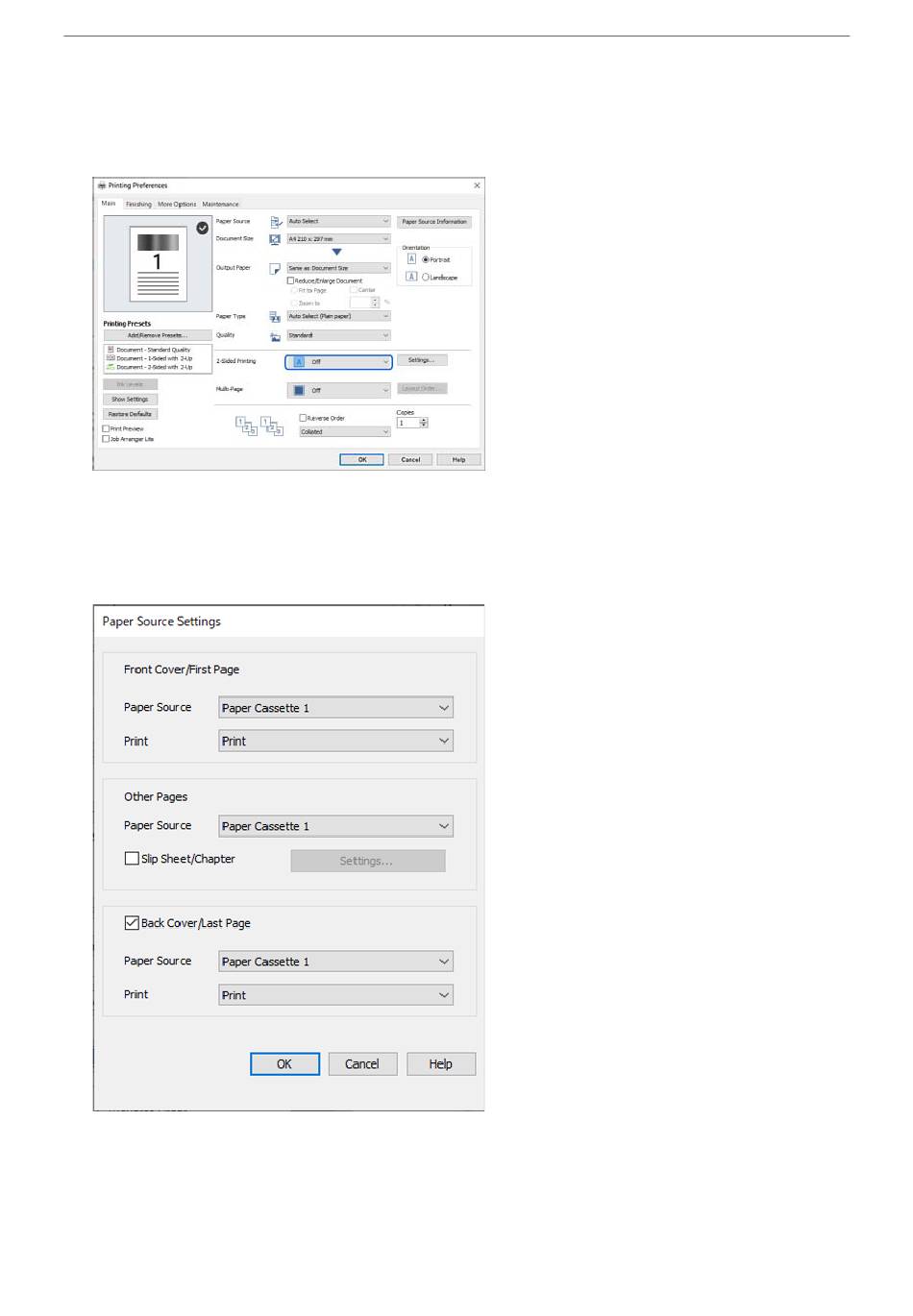This screenshot has width=913, height=1316.
Task: Select the Landscape orientation radio button
Action: coord(426,277)
